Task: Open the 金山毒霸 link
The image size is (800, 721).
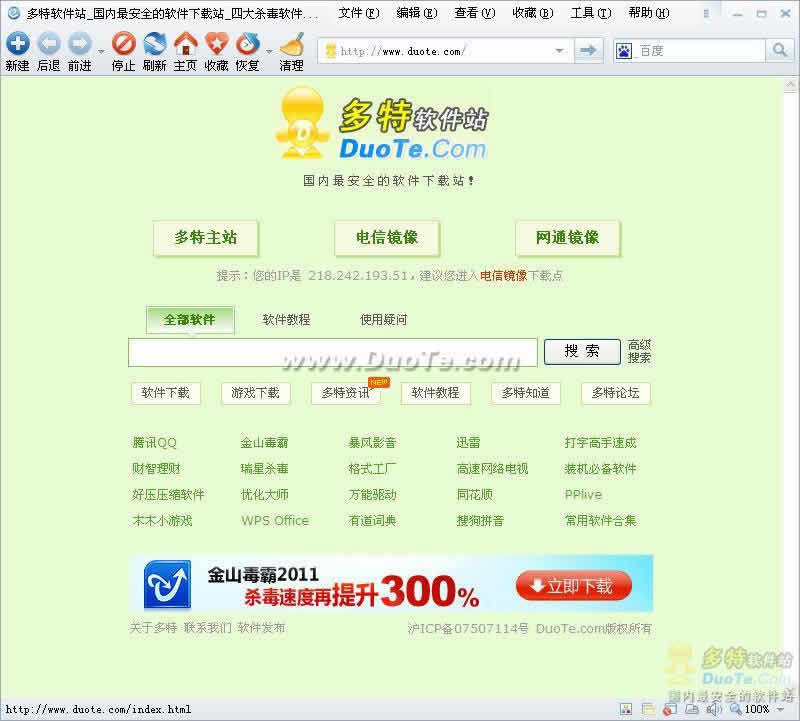Action: 264,443
